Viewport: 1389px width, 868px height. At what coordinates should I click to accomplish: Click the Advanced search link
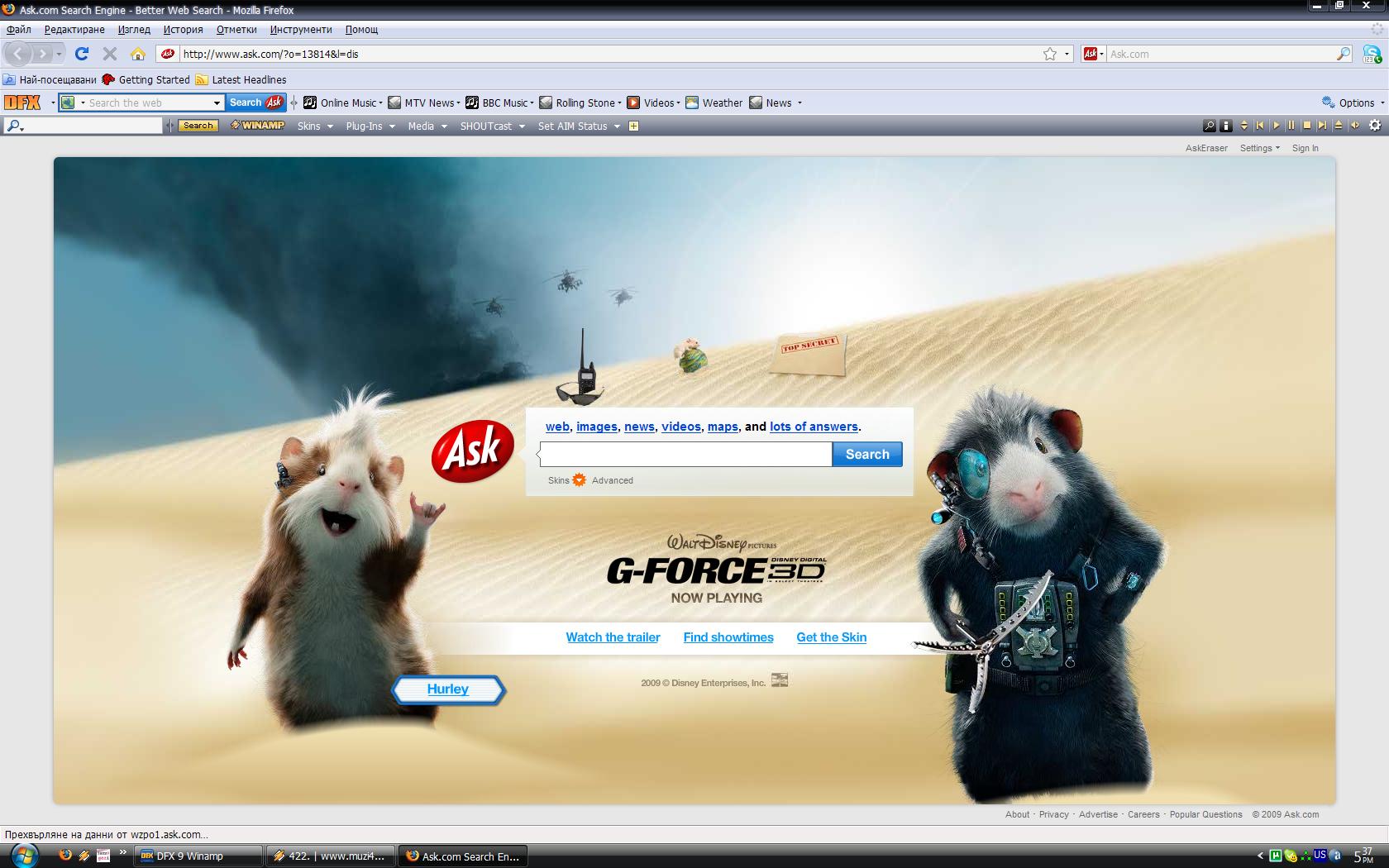(613, 480)
